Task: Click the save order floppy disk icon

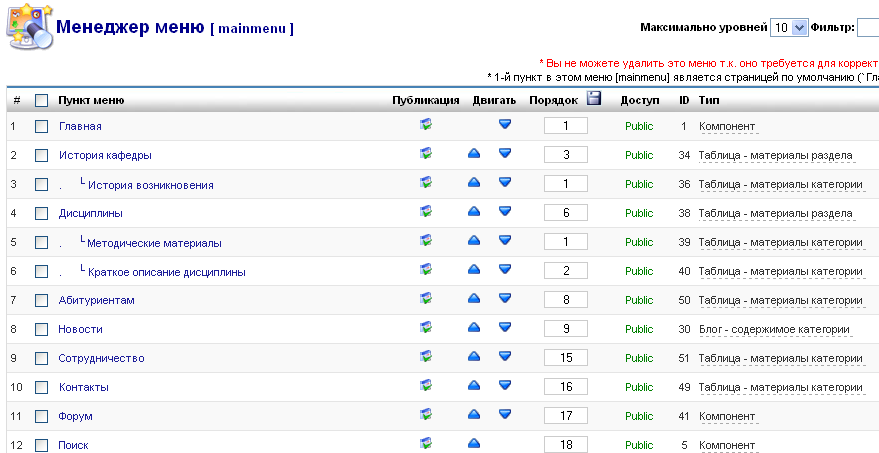Action: point(594,98)
